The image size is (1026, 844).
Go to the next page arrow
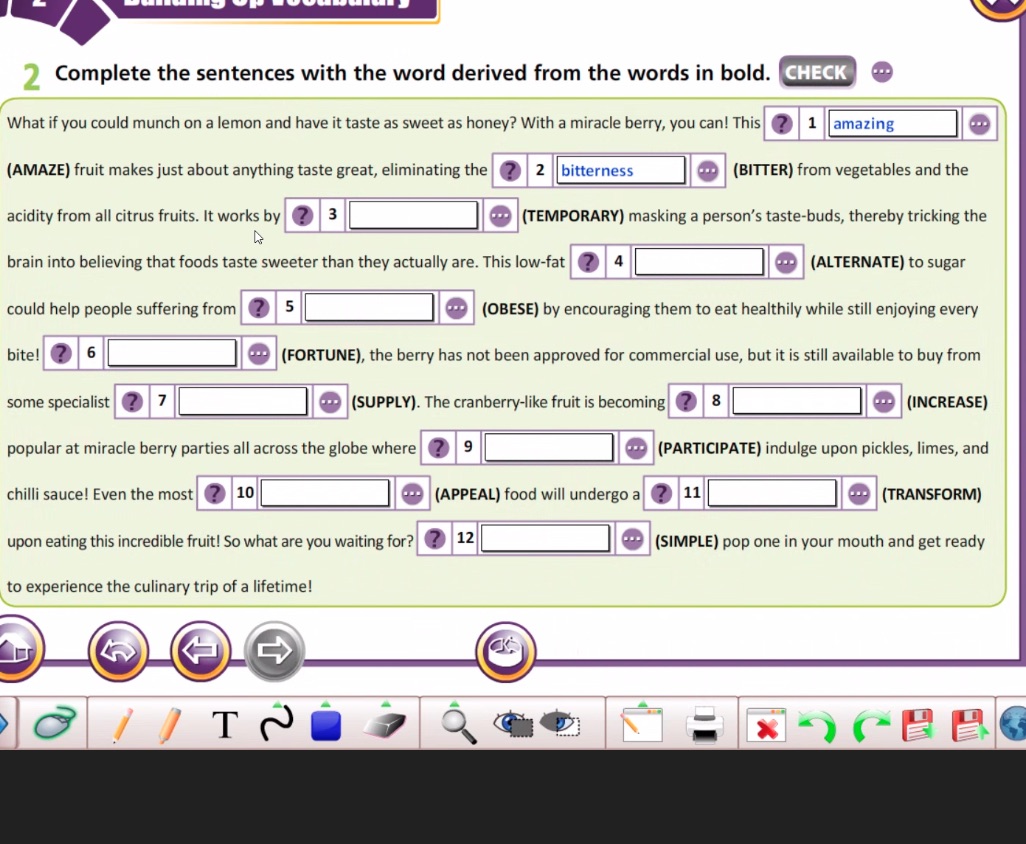(274, 651)
